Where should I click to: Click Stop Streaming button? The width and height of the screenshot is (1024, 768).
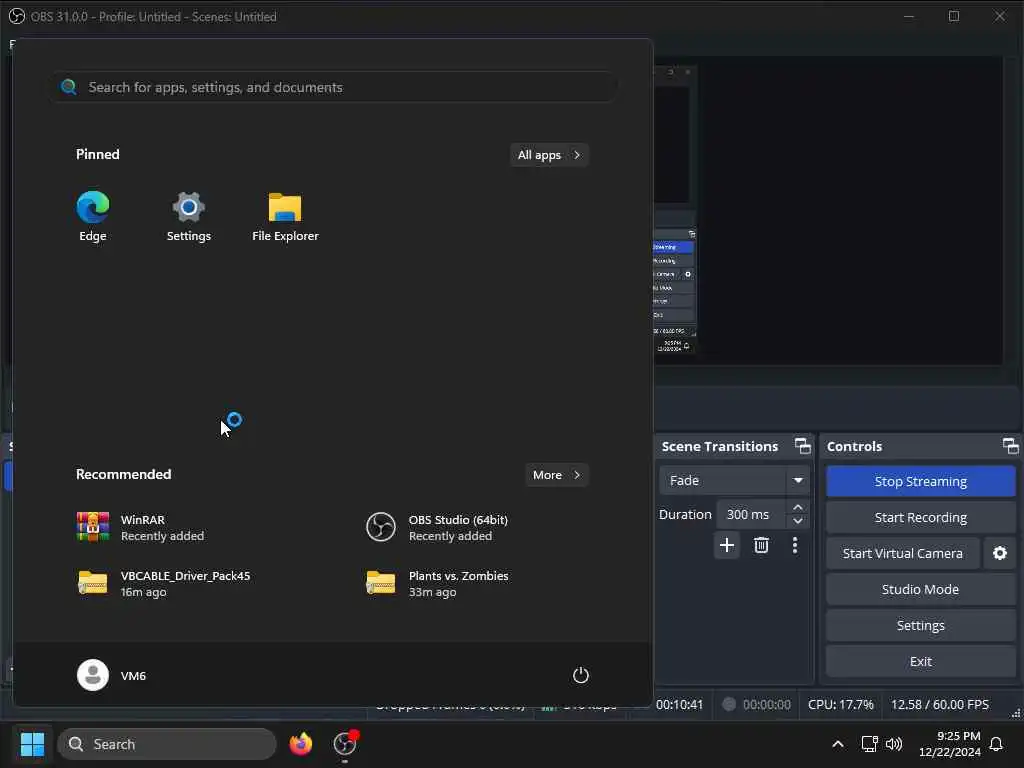pyautogui.click(x=921, y=481)
